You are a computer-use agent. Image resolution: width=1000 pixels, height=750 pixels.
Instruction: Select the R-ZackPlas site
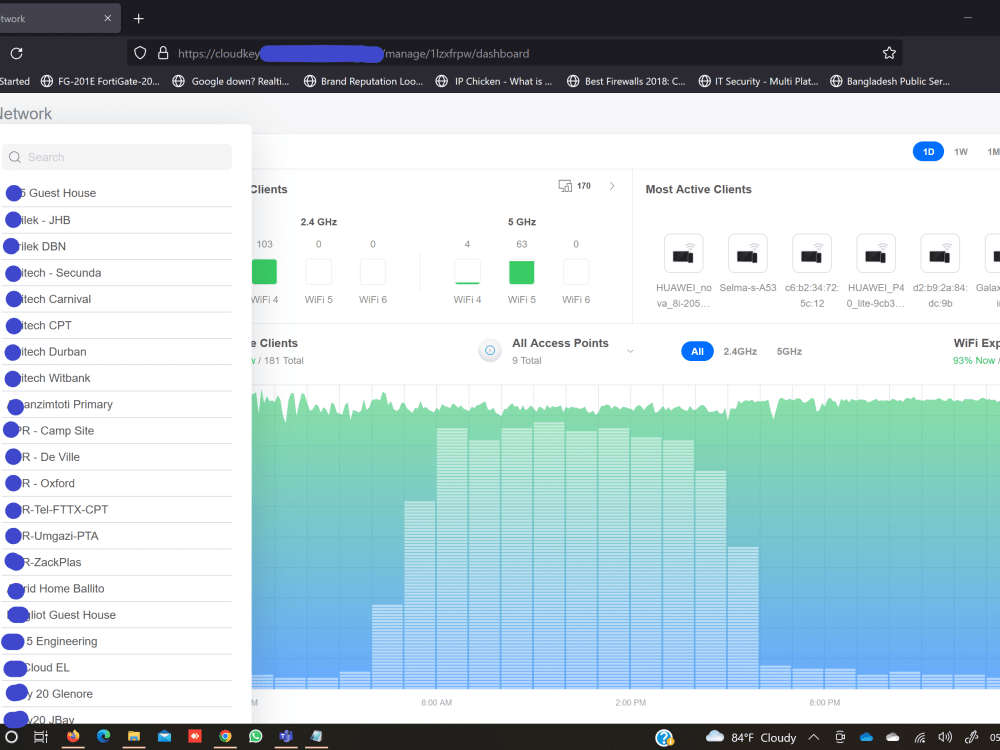point(117,562)
